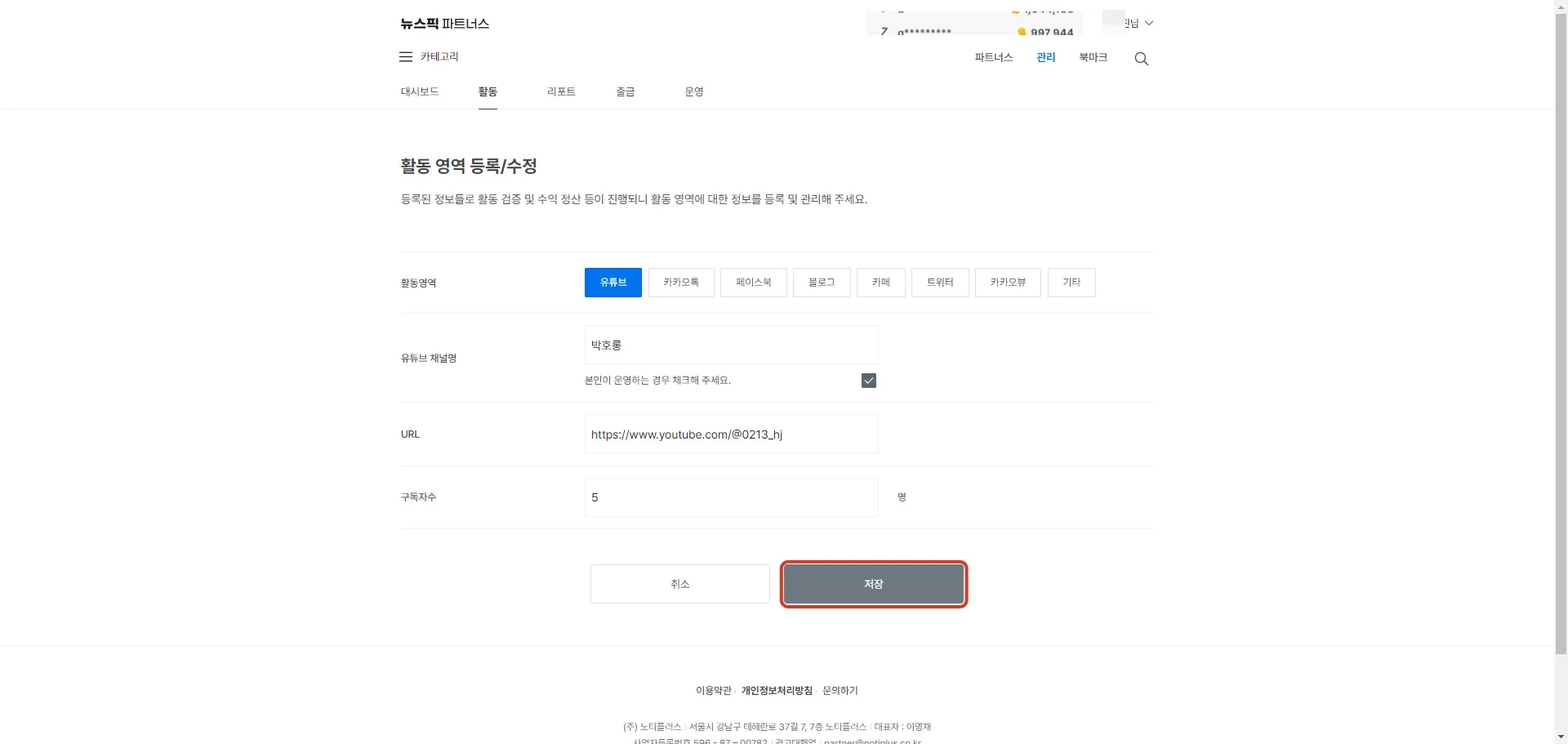This screenshot has height=744, width=1568.
Task: Click the 유튜브 채널명 input field
Action: click(x=732, y=345)
